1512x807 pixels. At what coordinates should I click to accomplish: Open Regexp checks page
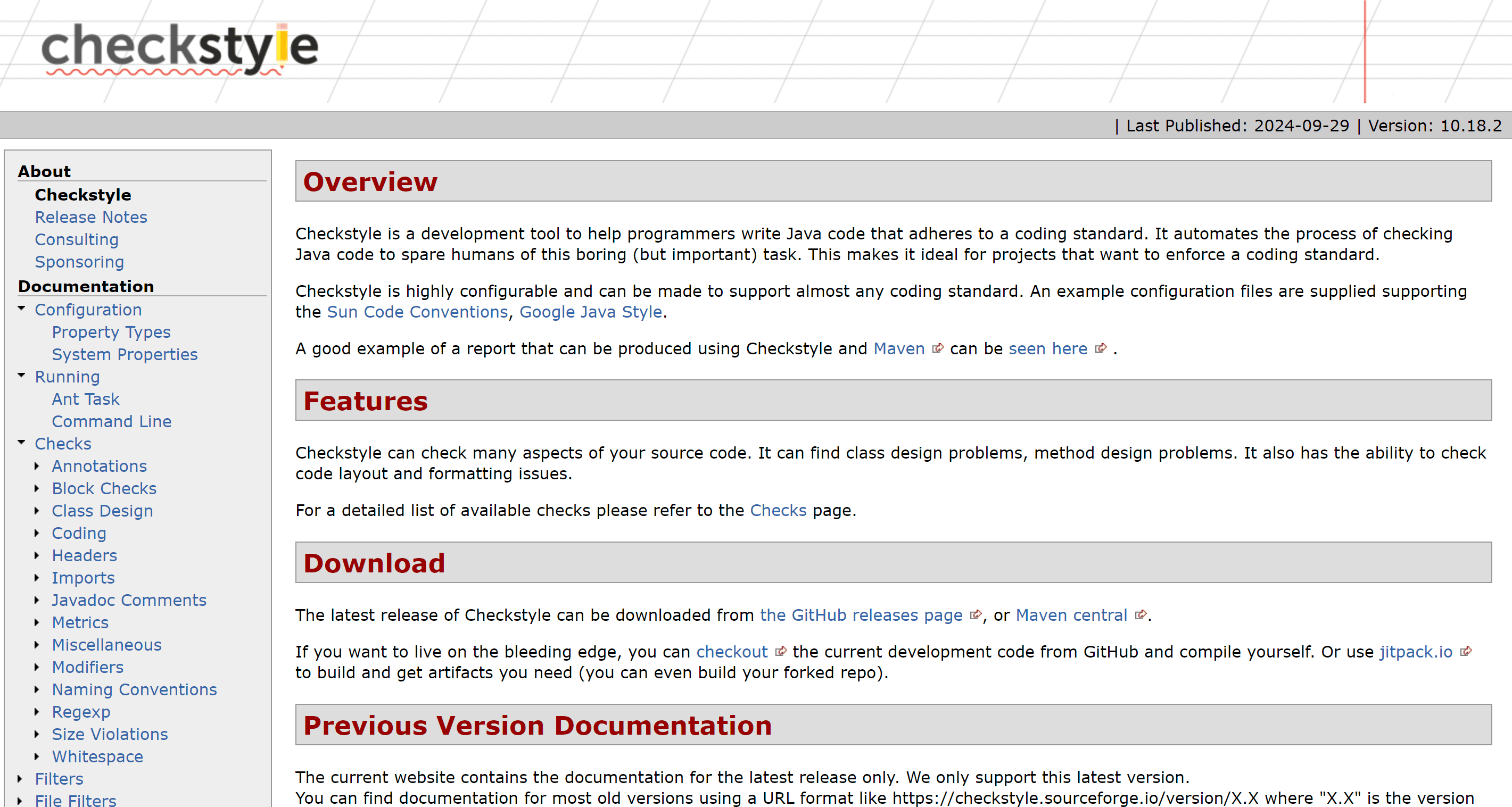pos(81,711)
